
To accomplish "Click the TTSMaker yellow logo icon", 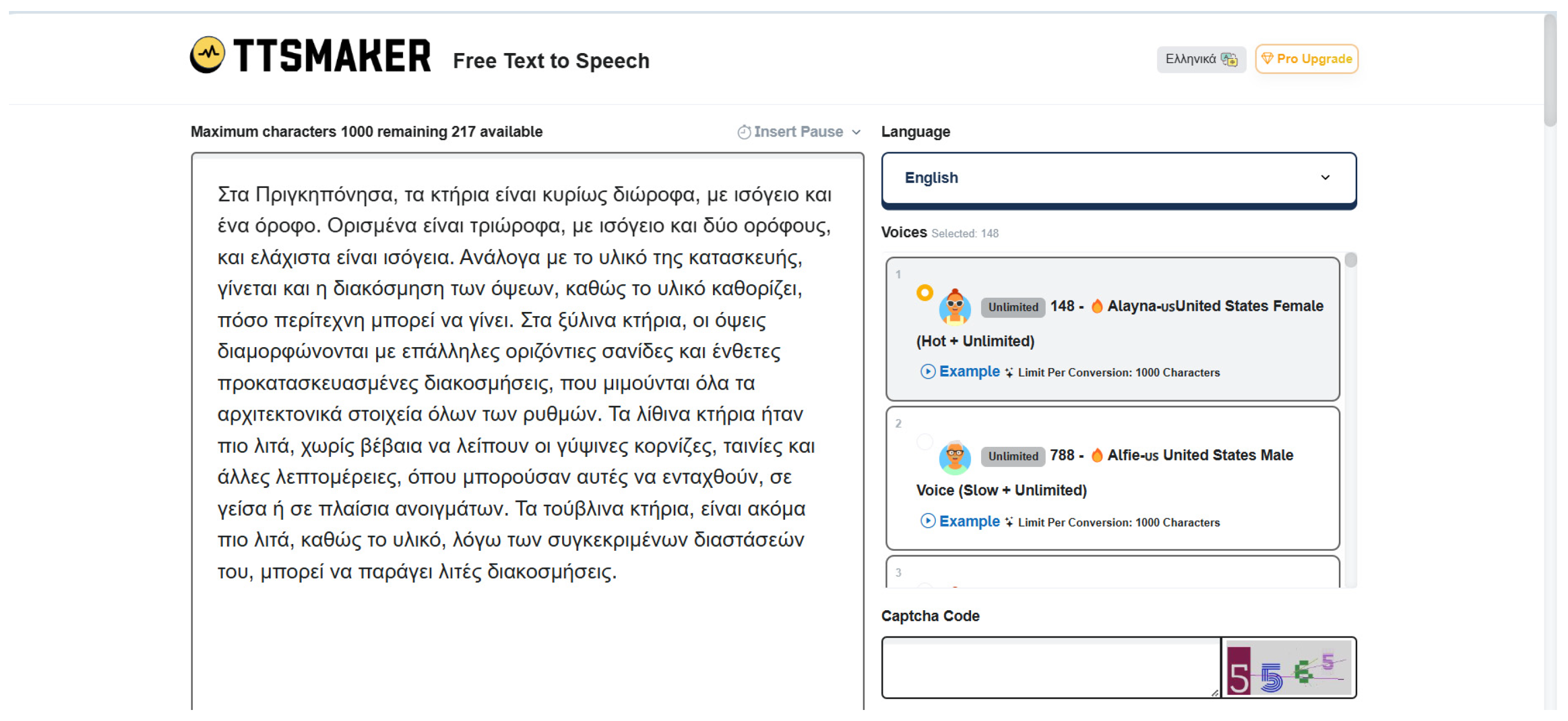I will pos(208,55).
